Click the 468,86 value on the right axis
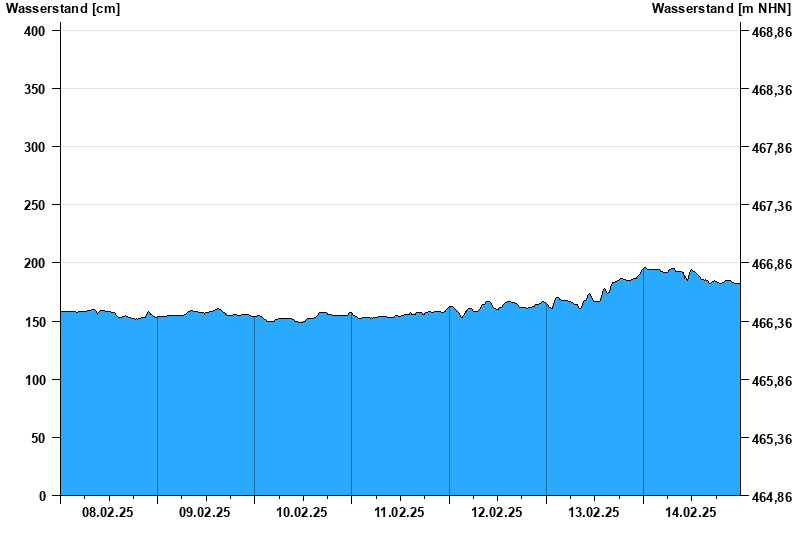This screenshot has height=550, width=800. tap(771, 32)
